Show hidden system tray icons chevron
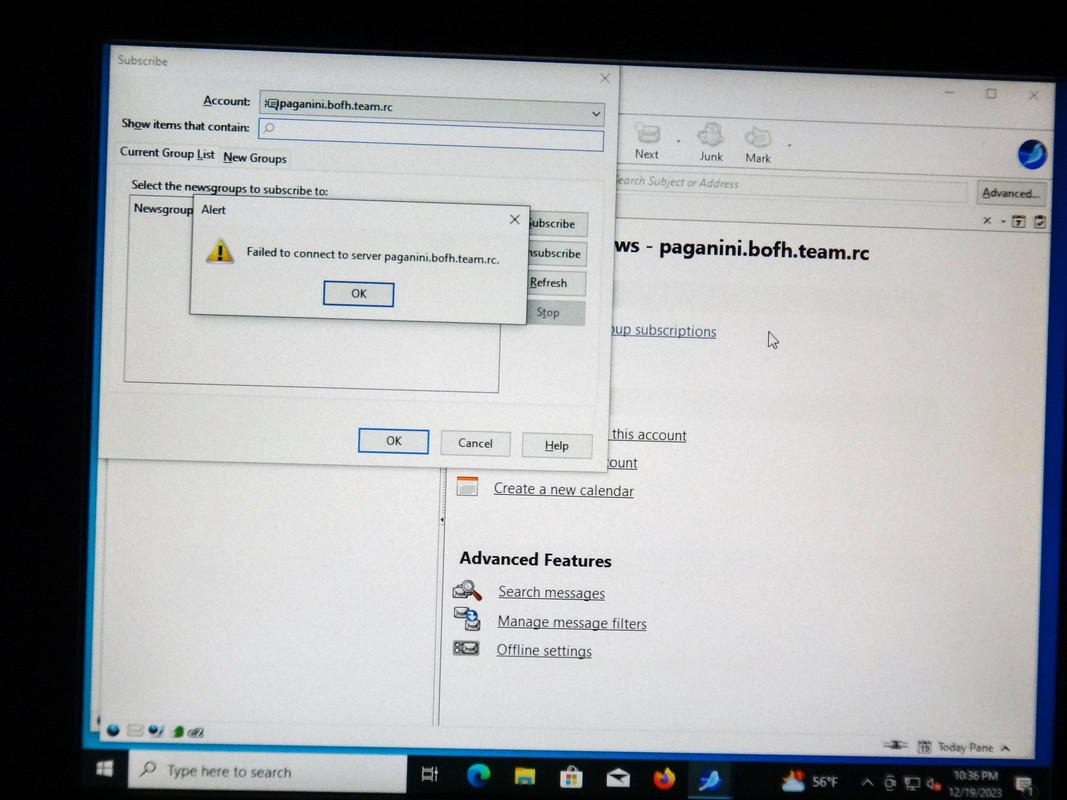Image resolution: width=1067 pixels, height=800 pixels. pos(866,782)
